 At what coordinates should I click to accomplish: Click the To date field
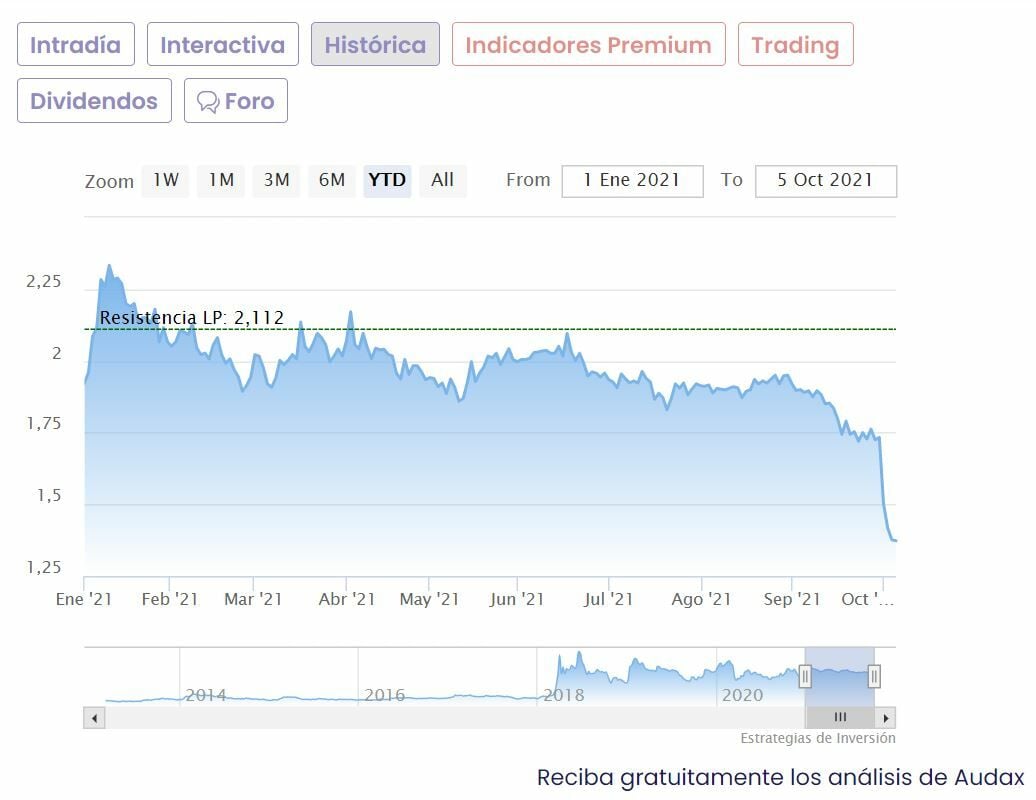[x=825, y=181]
